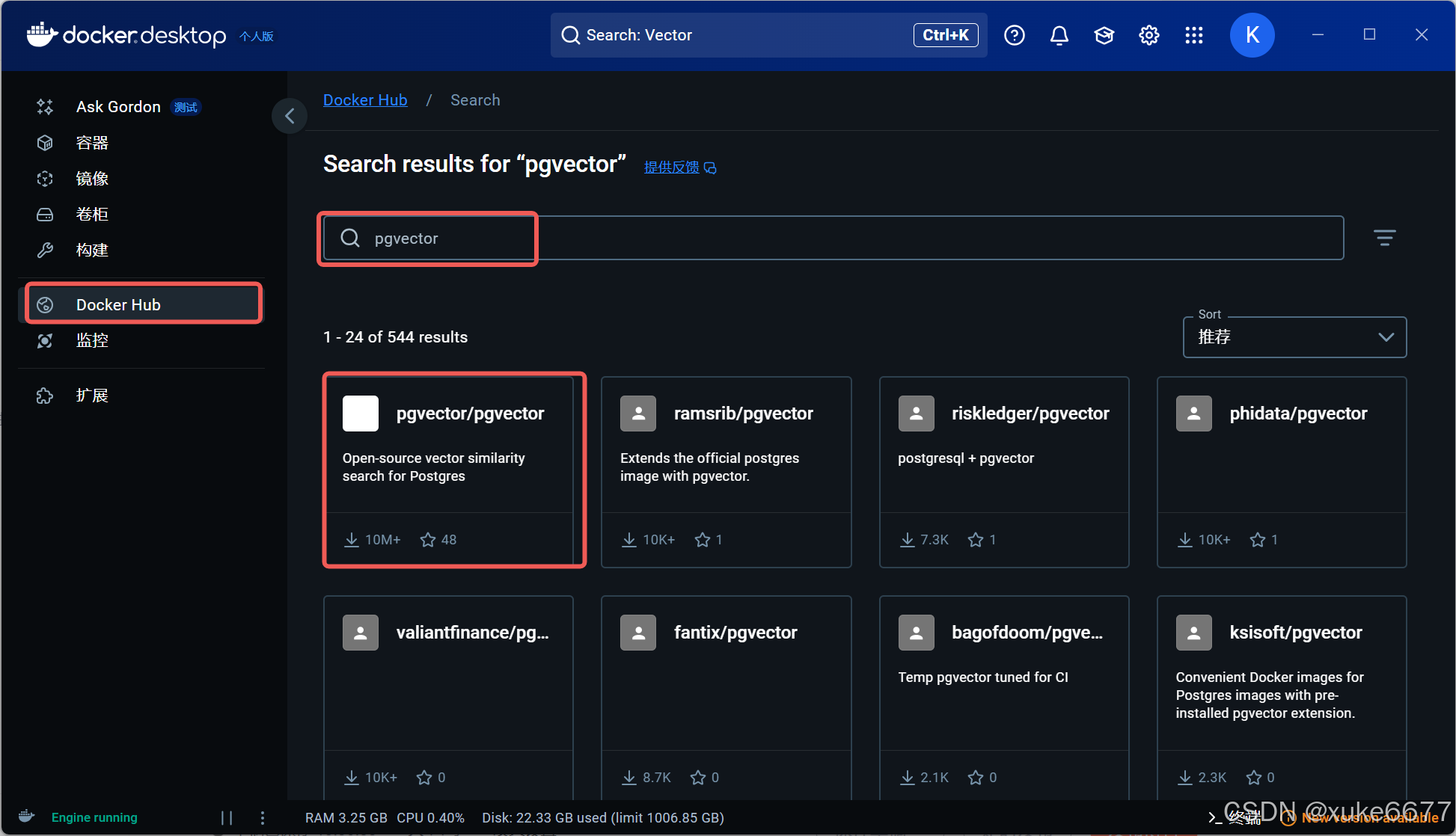Expand the Sort 推荐 dropdown

point(1294,337)
